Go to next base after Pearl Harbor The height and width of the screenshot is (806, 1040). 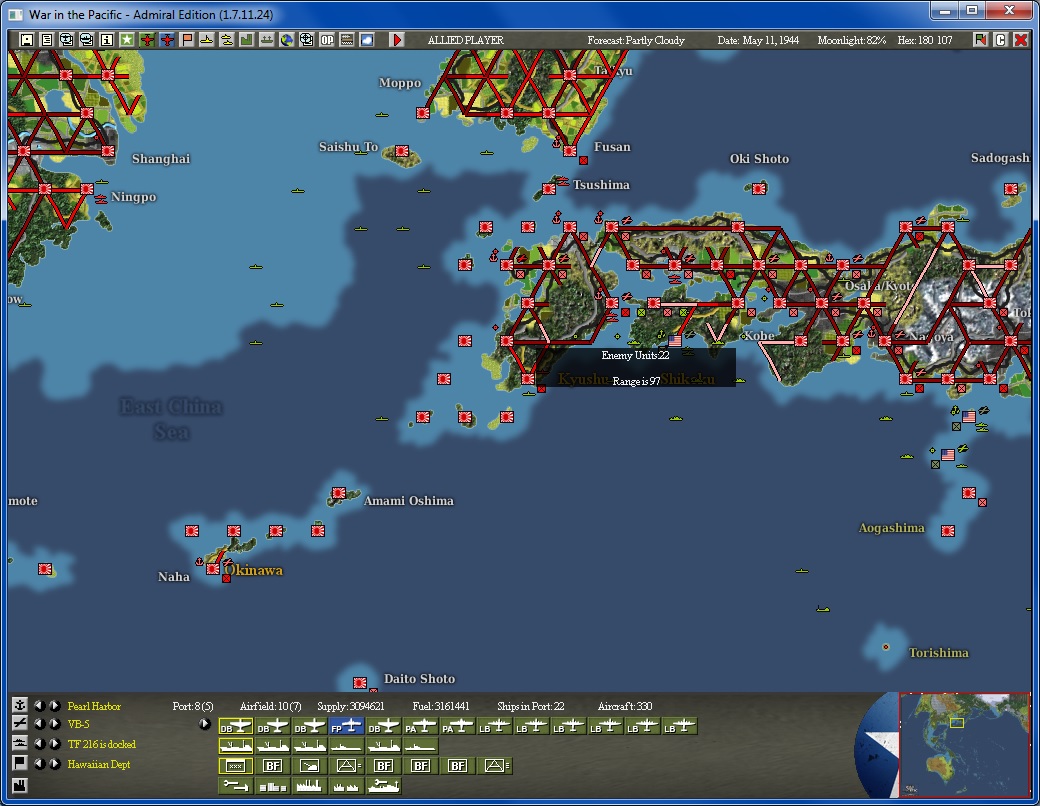(55, 706)
